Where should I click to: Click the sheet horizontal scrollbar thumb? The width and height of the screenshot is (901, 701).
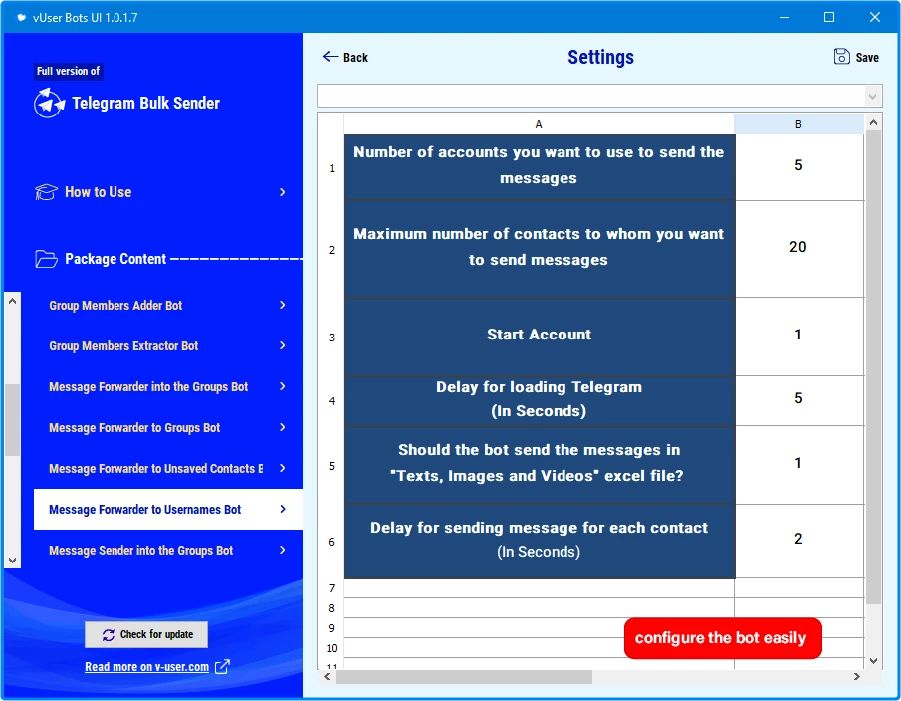[464, 677]
